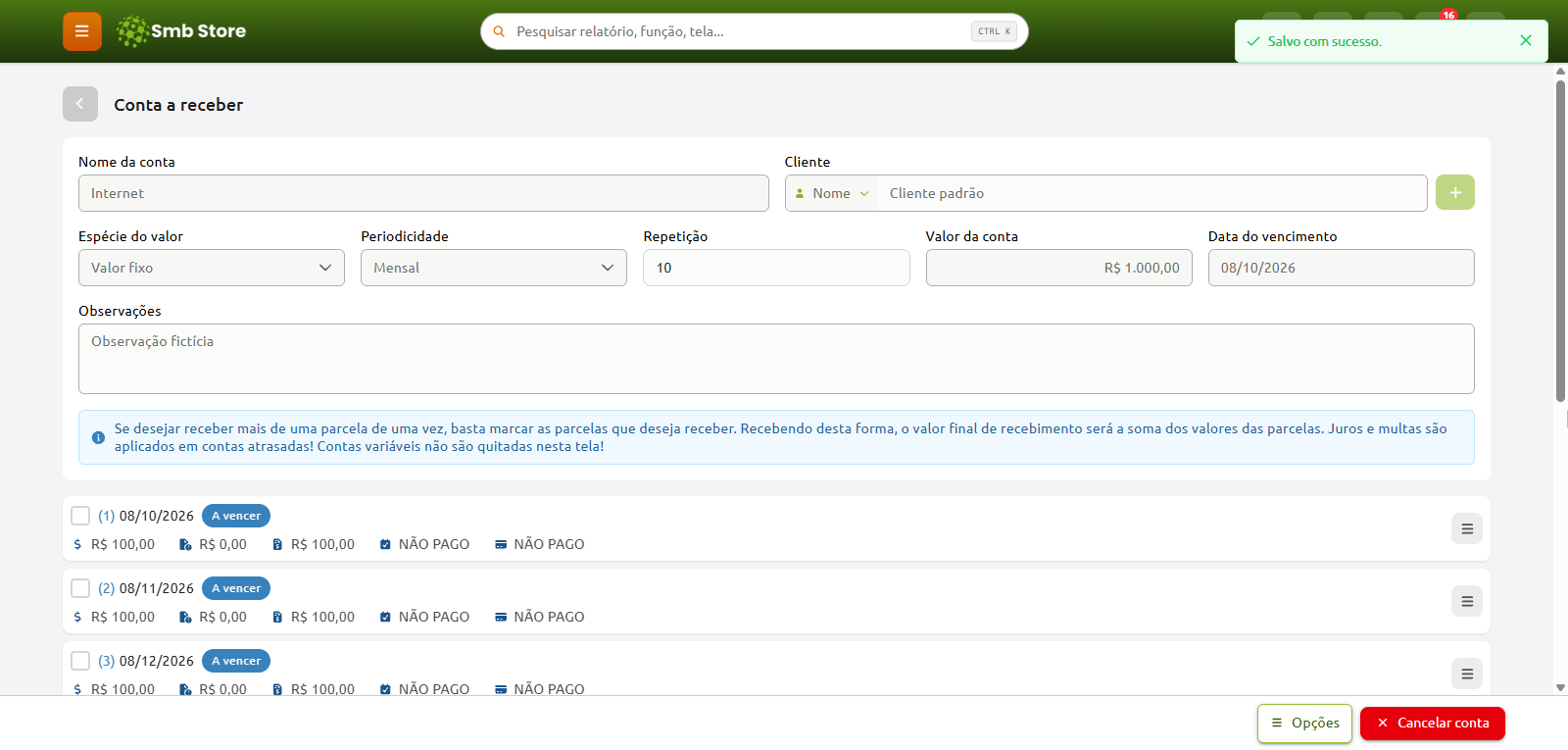Open the Opções menu

click(1305, 724)
